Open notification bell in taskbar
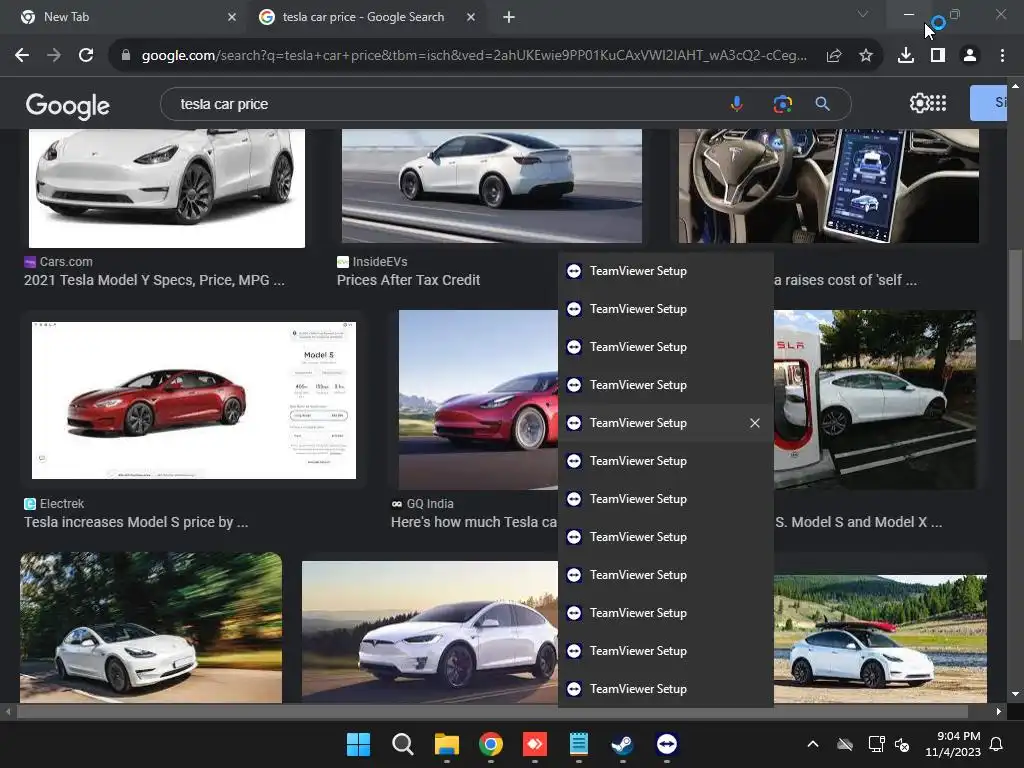The height and width of the screenshot is (768, 1024). click(997, 744)
